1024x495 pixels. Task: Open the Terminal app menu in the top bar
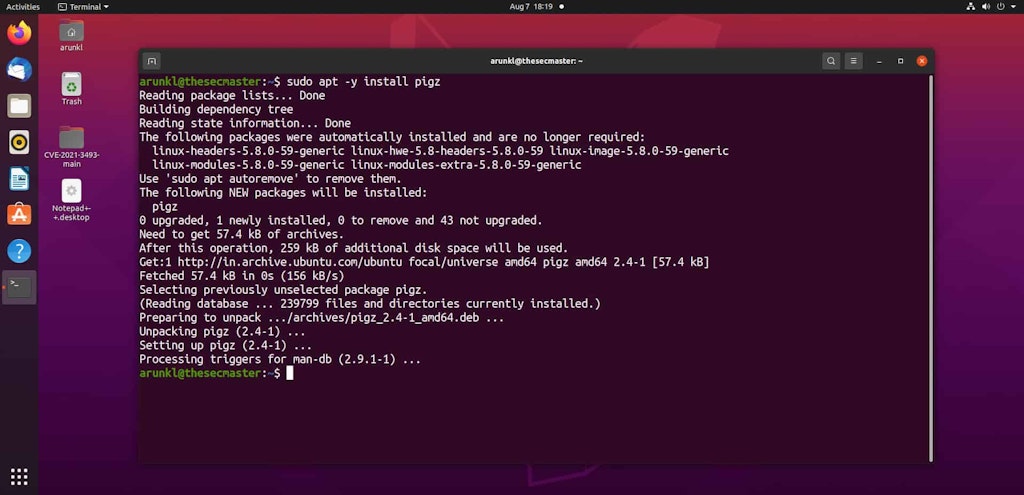click(x=83, y=7)
